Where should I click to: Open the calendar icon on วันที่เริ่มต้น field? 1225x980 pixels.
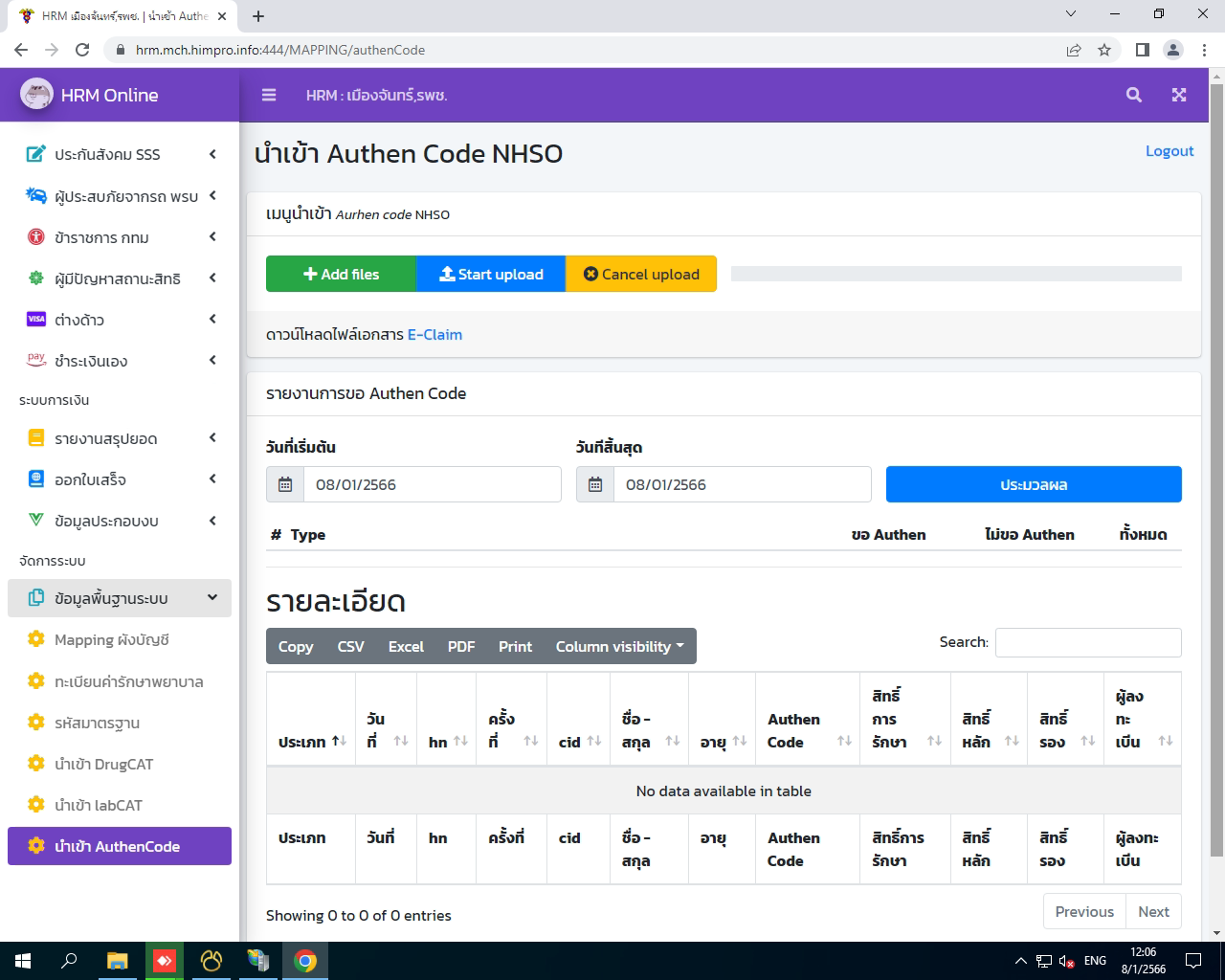coord(284,484)
